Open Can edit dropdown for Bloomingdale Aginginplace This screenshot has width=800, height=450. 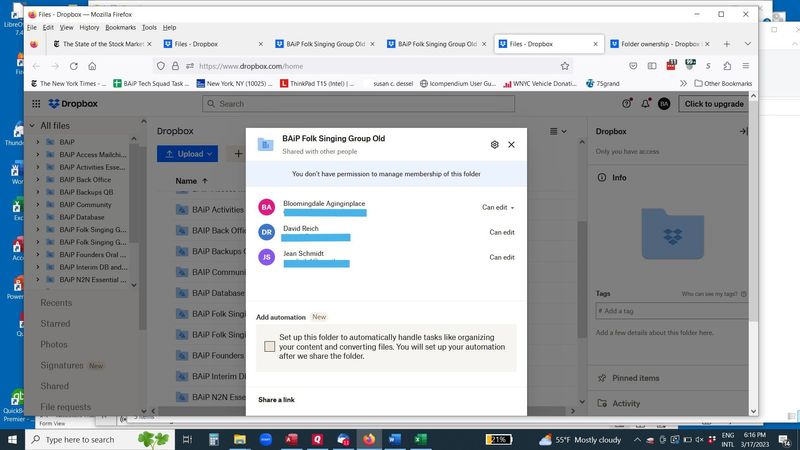[x=498, y=208]
